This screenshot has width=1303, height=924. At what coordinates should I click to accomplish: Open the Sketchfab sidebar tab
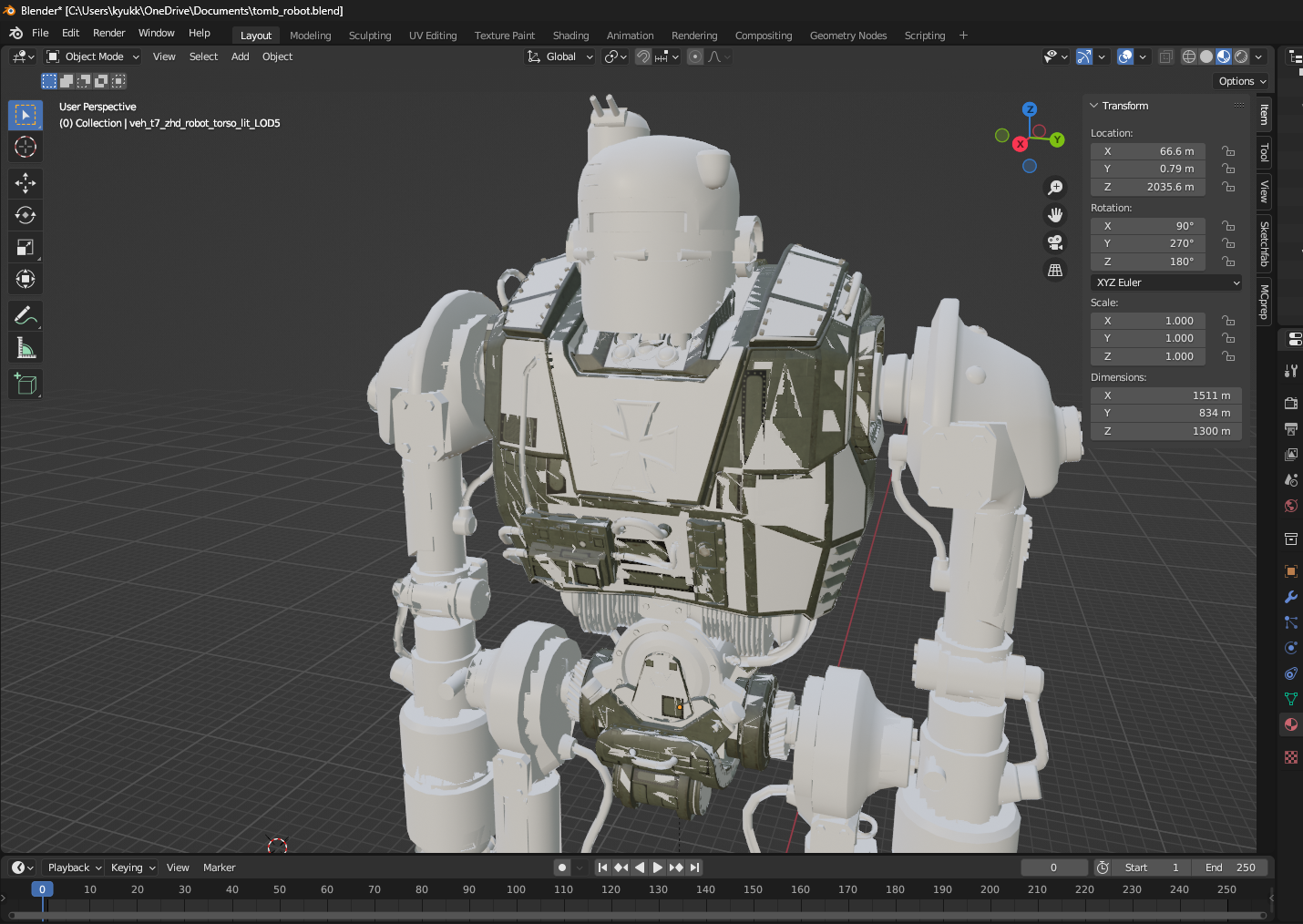(x=1264, y=243)
